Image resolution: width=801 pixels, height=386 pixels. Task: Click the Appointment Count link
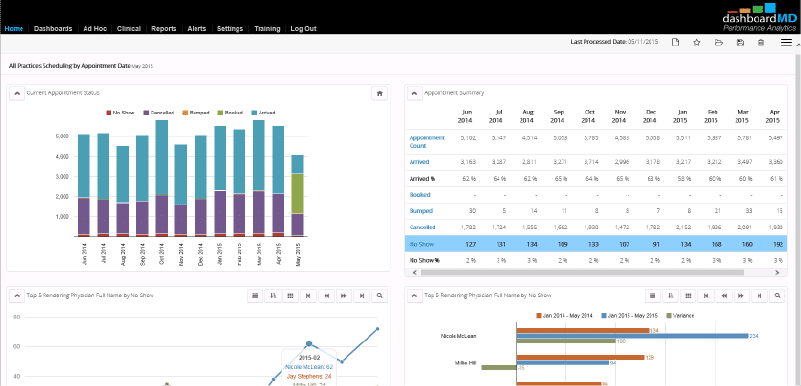coord(427,141)
